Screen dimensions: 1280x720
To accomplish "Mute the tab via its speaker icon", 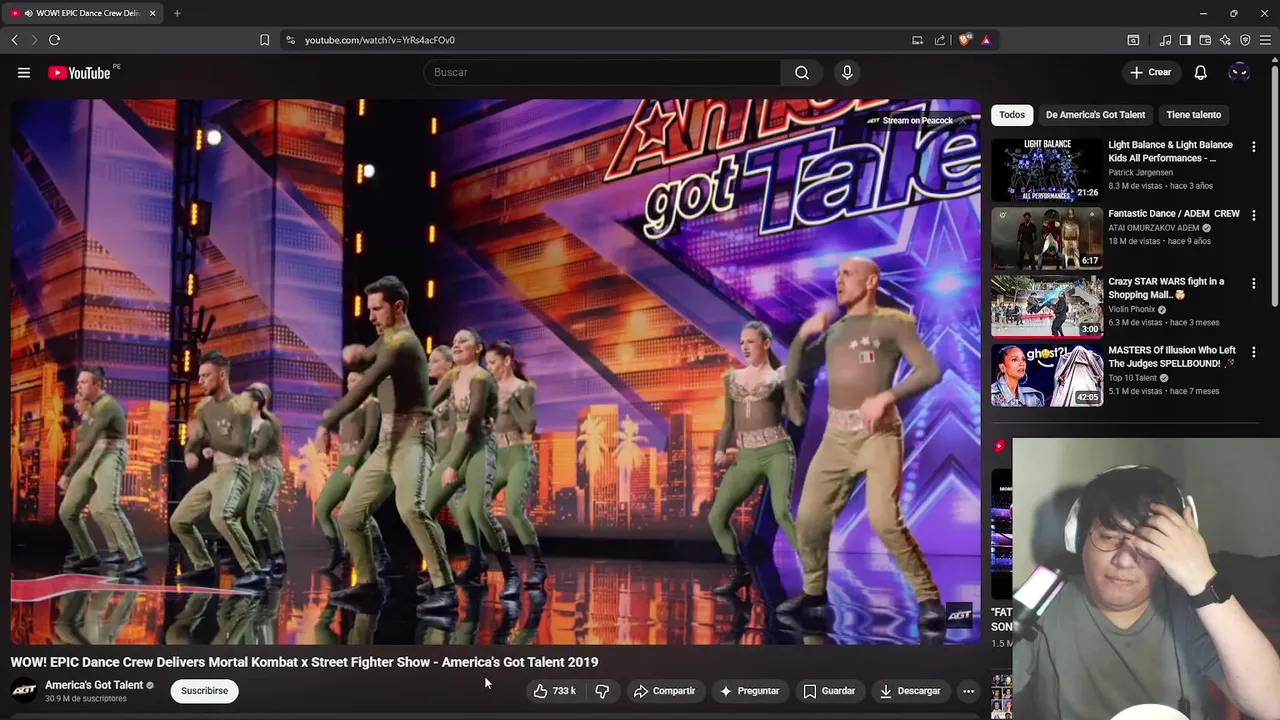I will 28,13.
